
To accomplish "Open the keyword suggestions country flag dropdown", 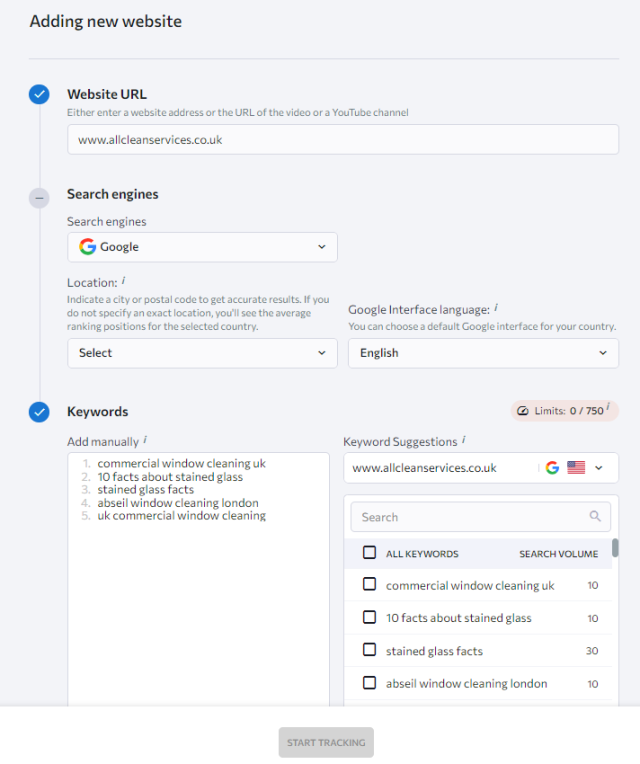I will (586, 468).
